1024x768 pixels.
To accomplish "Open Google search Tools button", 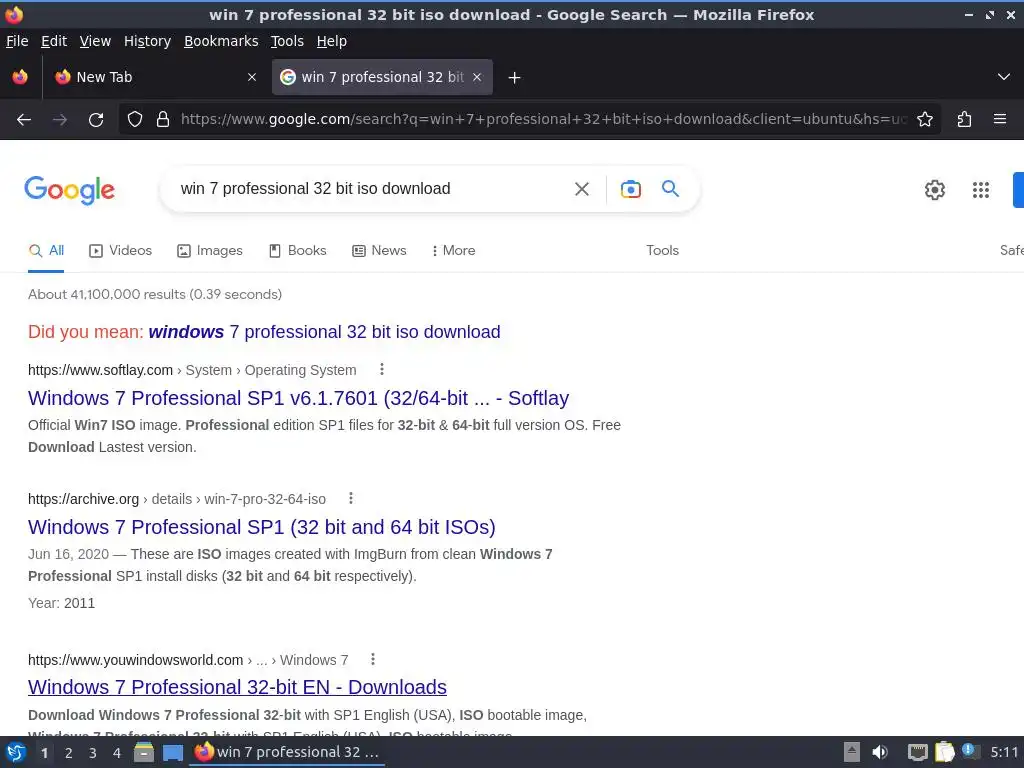I will 662,250.
